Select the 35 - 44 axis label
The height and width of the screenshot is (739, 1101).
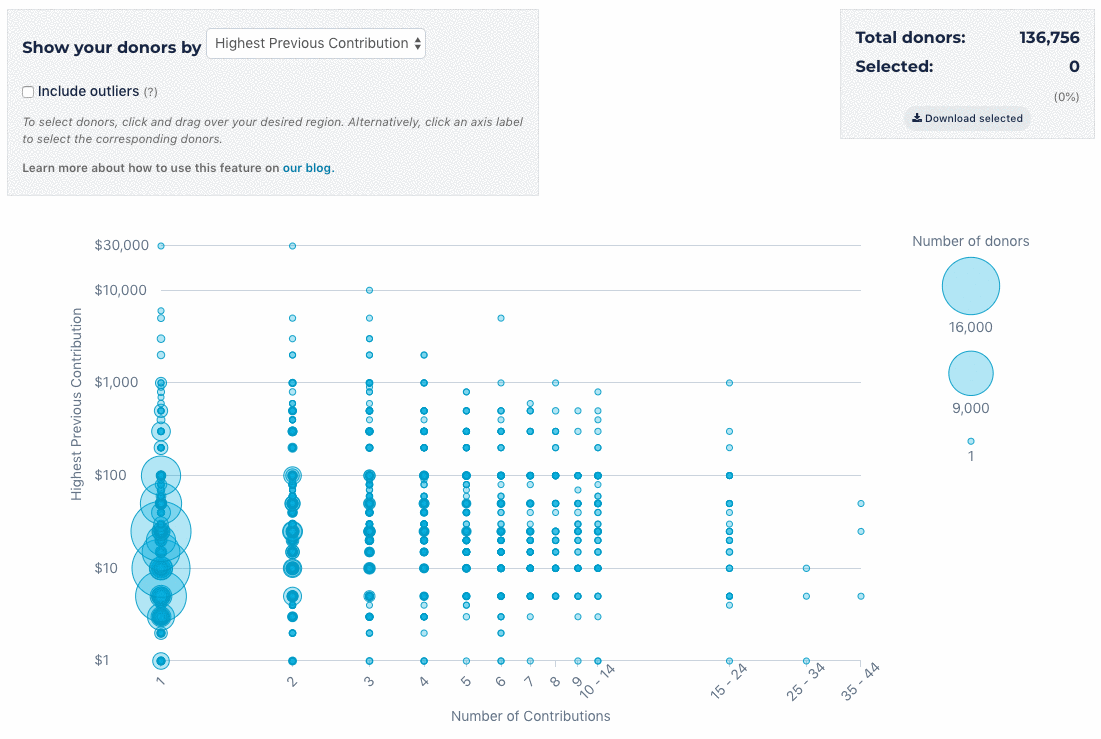tap(858, 684)
